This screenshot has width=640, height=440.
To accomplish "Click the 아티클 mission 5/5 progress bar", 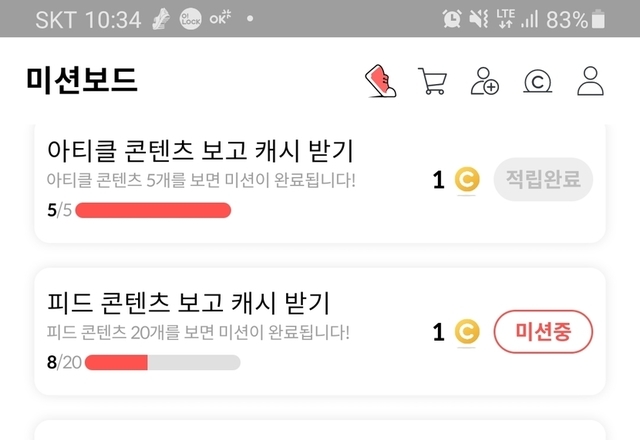I will pos(153,210).
